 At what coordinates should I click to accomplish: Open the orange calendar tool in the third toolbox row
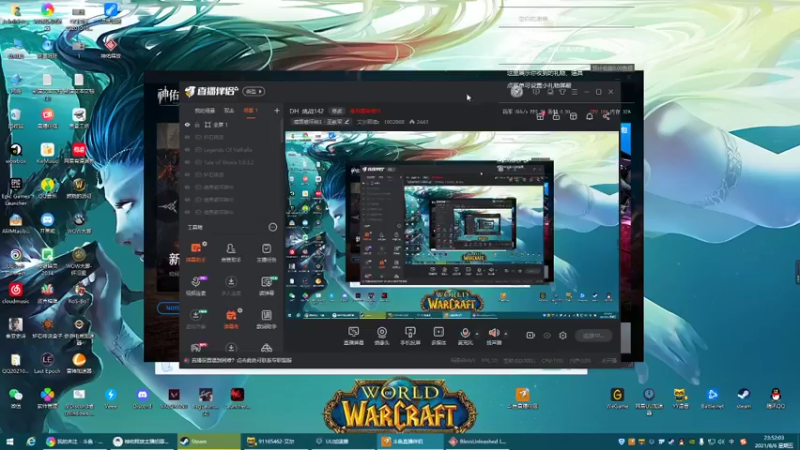(x=231, y=319)
